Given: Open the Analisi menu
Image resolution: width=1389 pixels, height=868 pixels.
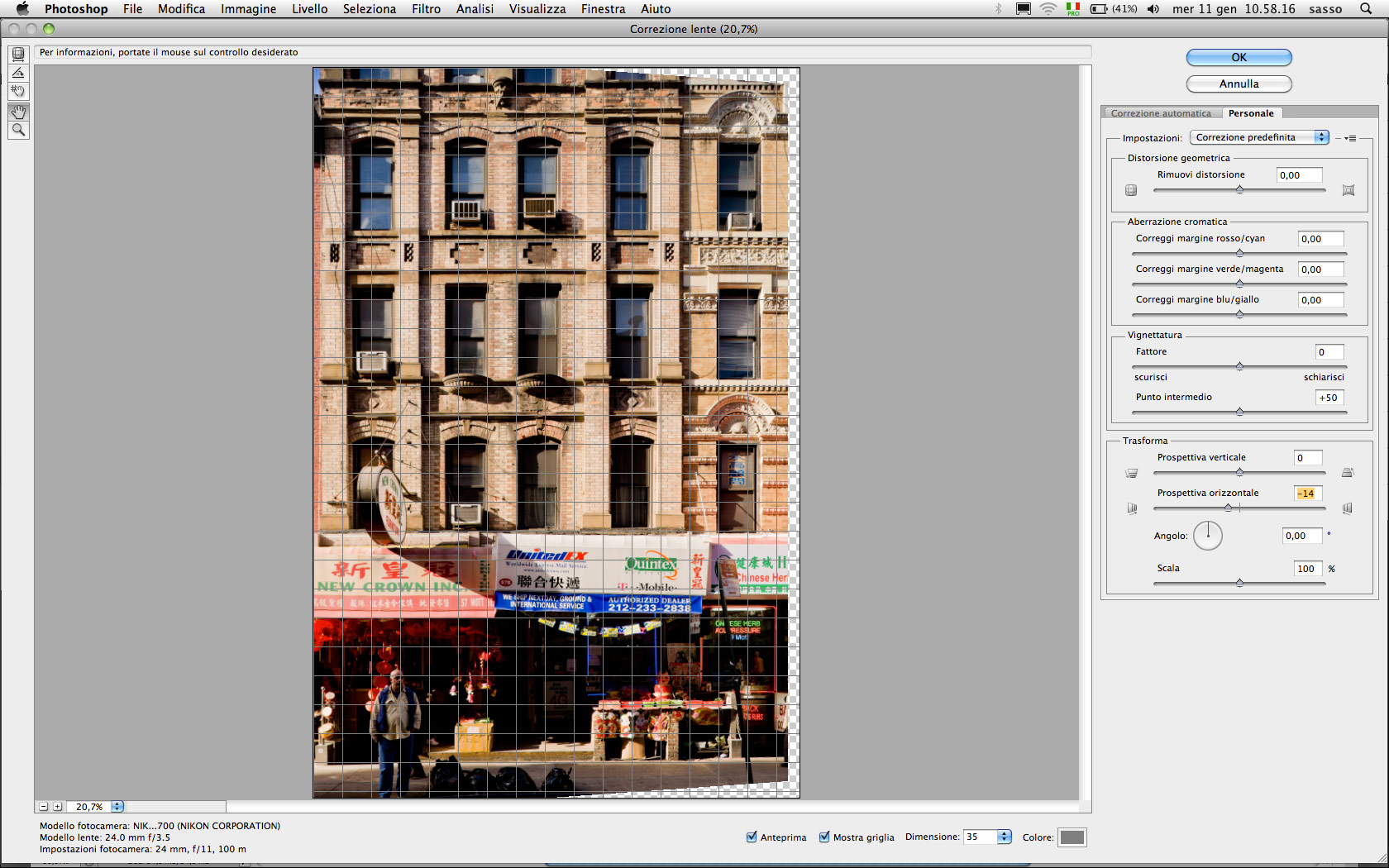Looking at the screenshot, I should 475,8.
